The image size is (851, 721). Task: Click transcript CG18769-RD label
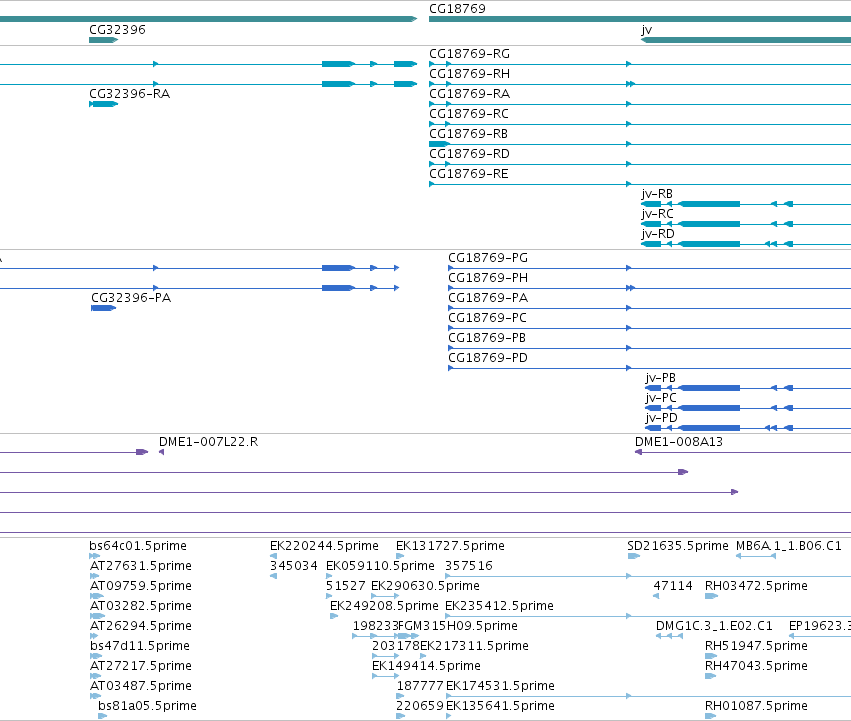coord(469,154)
